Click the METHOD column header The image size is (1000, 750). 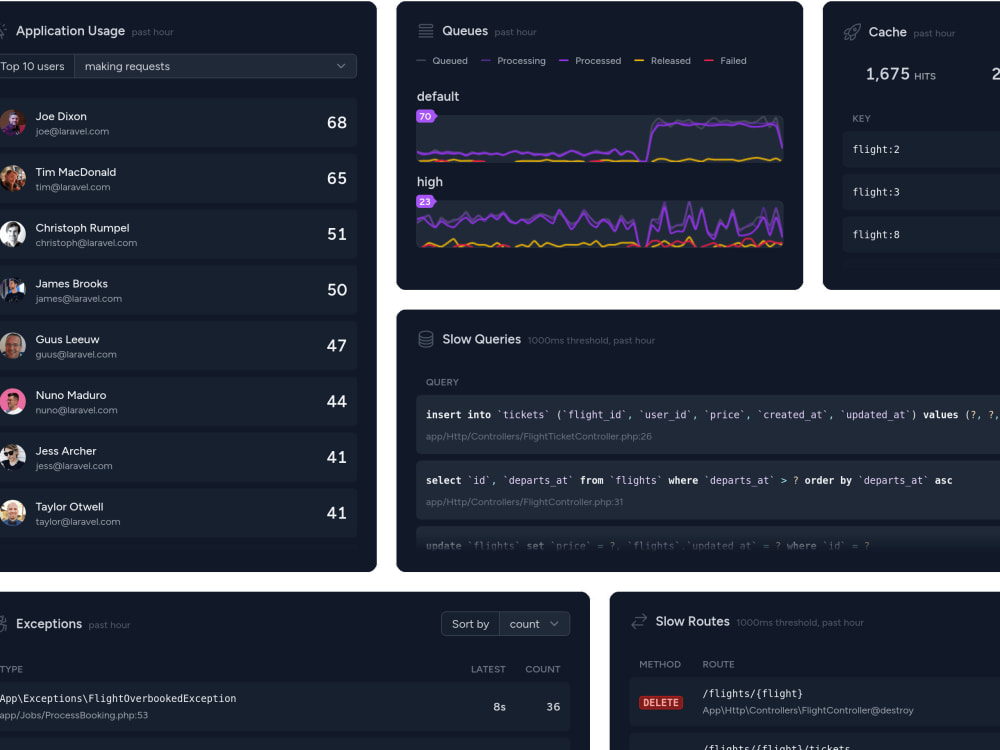click(660, 665)
